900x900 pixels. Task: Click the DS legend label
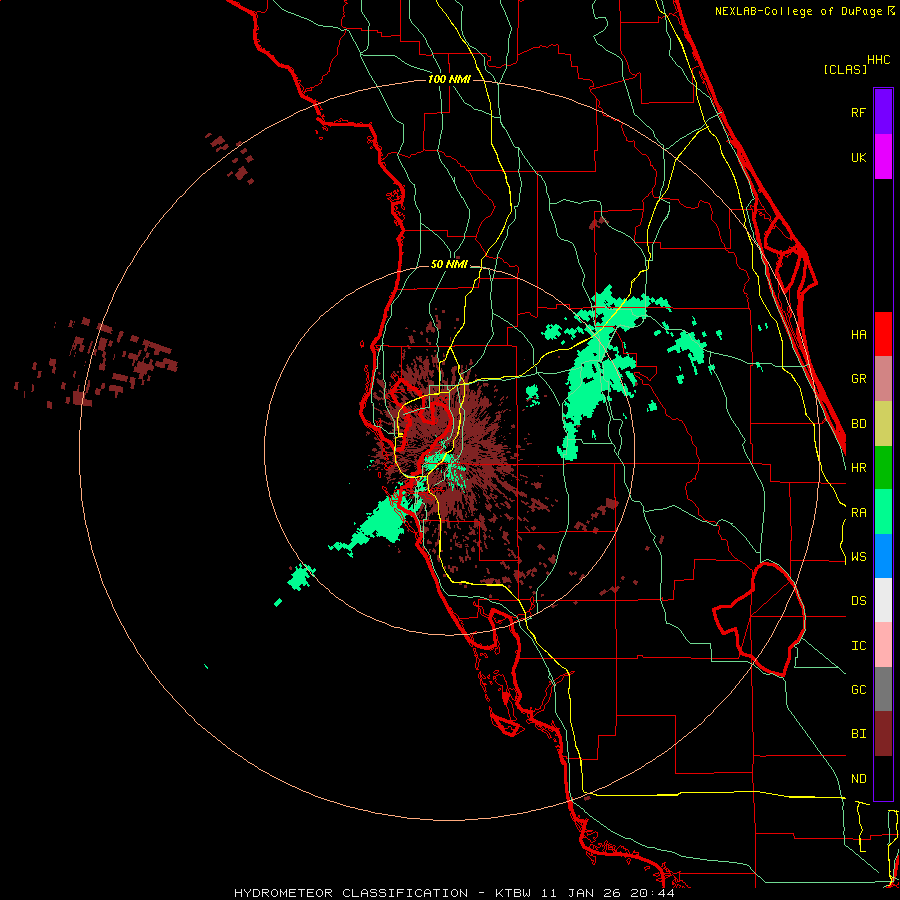tap(858, 601)
